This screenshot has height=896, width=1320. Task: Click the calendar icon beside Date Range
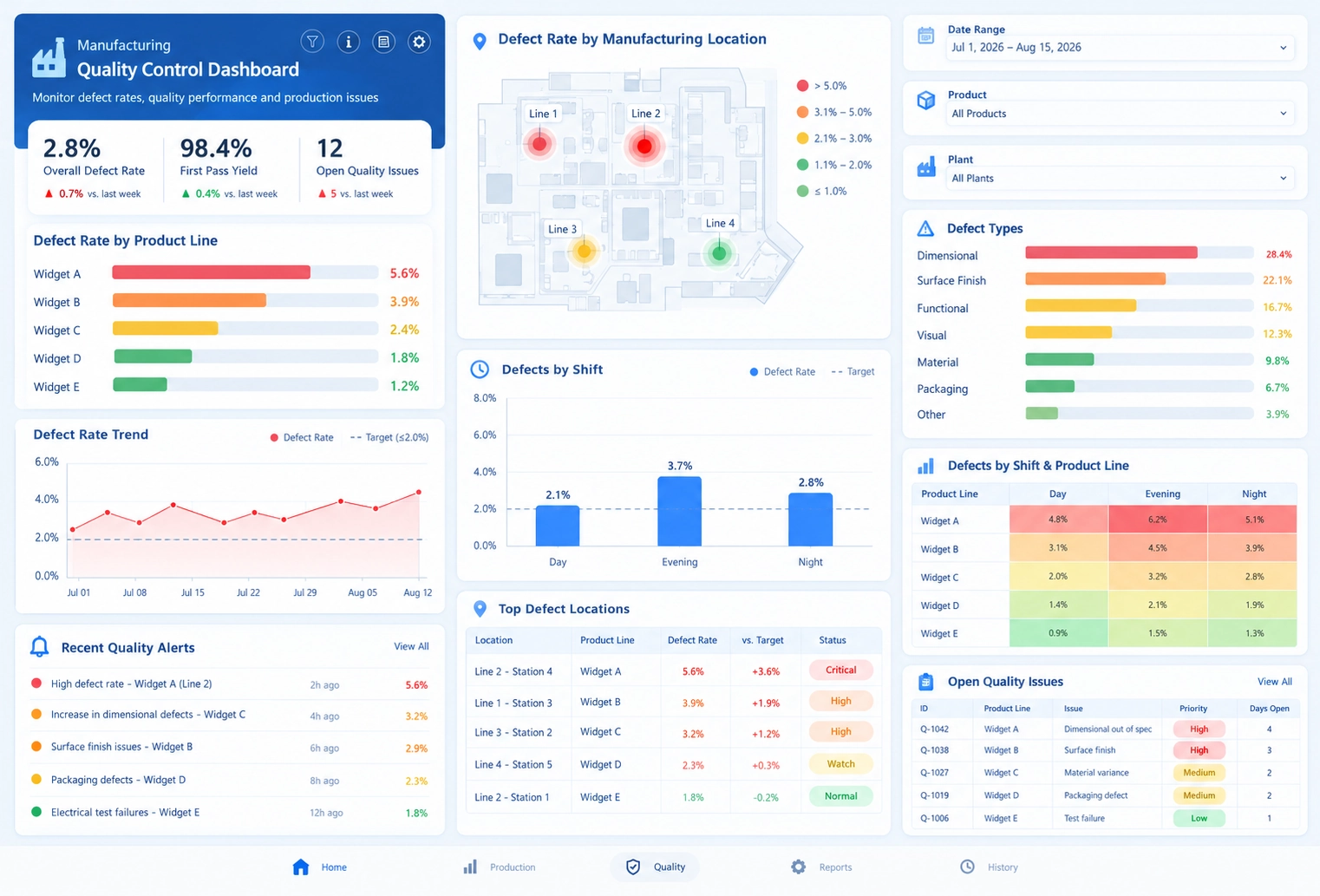926,36
